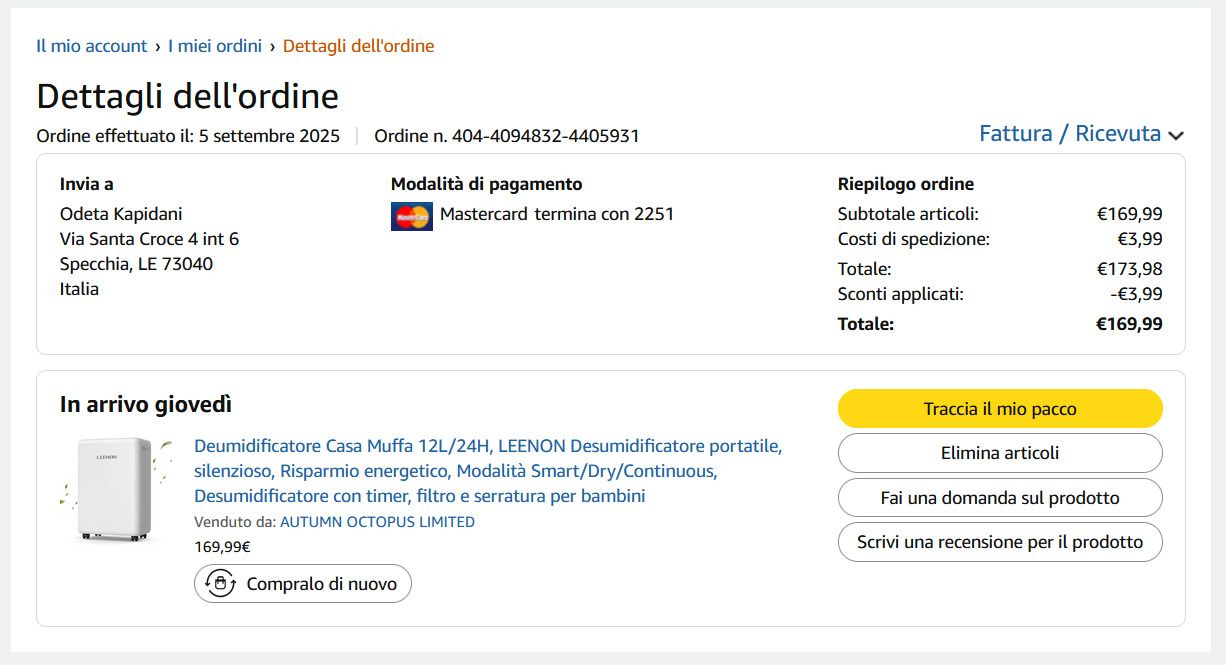Open the Fattura / Ricevuta dropdown
The width and height of the screenshot is (1226, 665).
click(x=1069, y=134)
